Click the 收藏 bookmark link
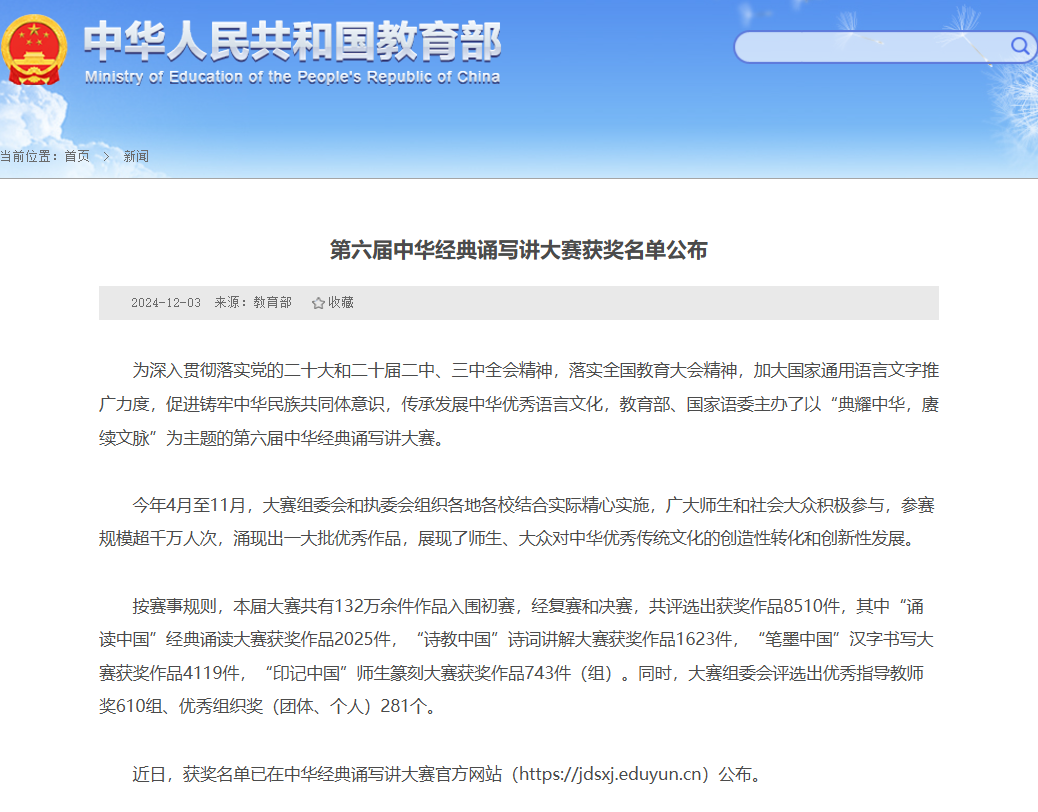 [341, 302]
